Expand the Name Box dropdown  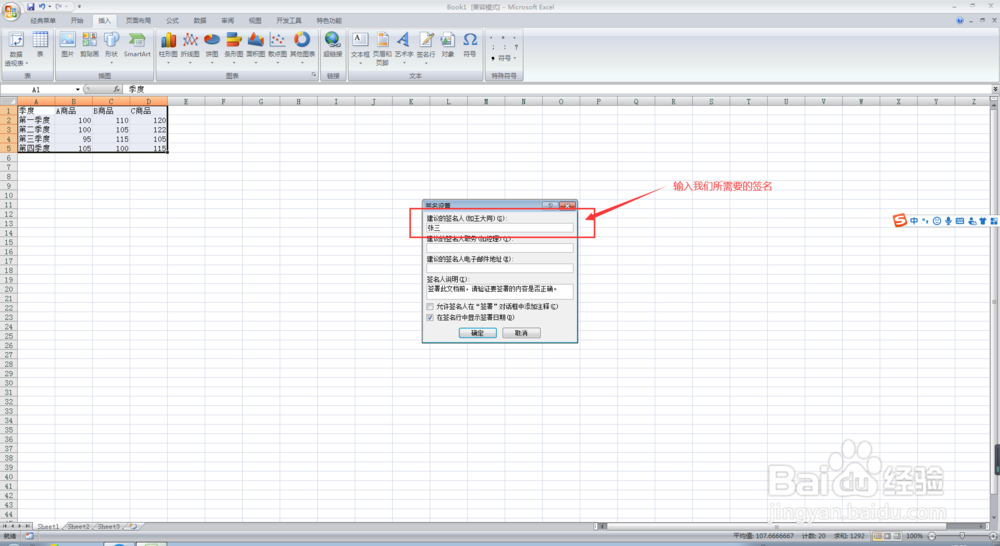click(x=78, y=89)
